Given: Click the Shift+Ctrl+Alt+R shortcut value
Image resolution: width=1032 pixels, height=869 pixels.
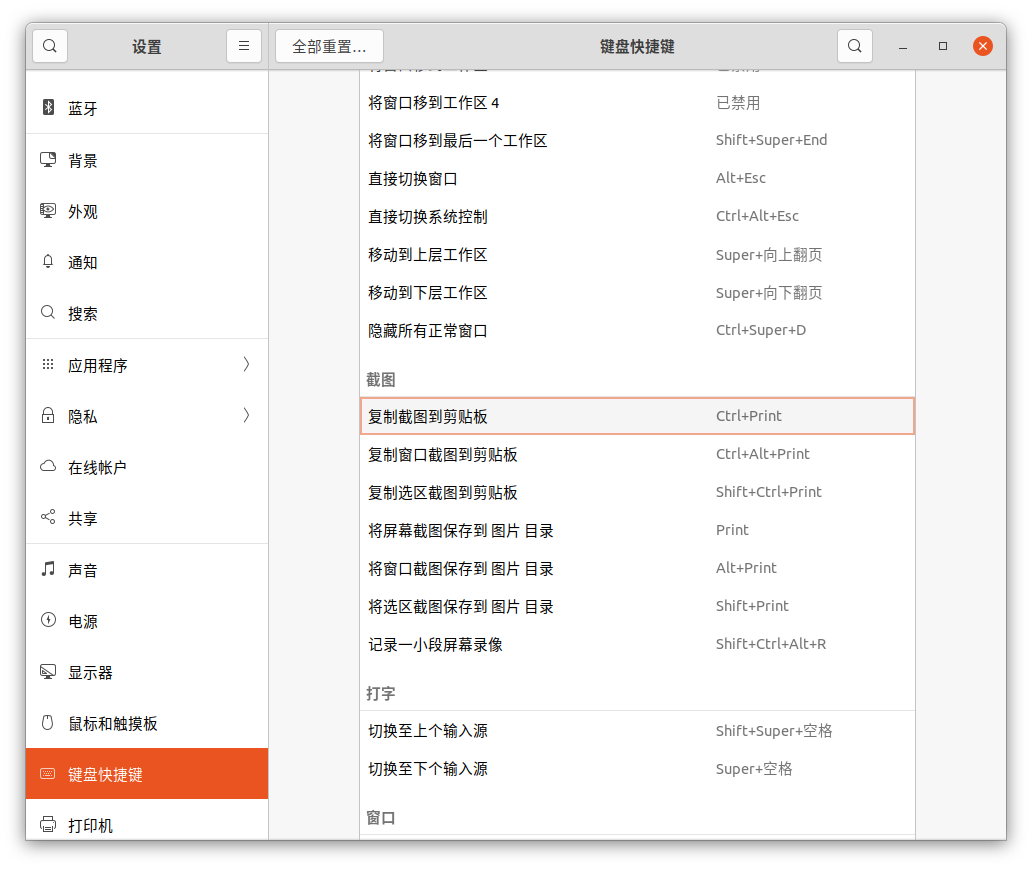Looking at the screenshot, I should (x=771, y=645).
